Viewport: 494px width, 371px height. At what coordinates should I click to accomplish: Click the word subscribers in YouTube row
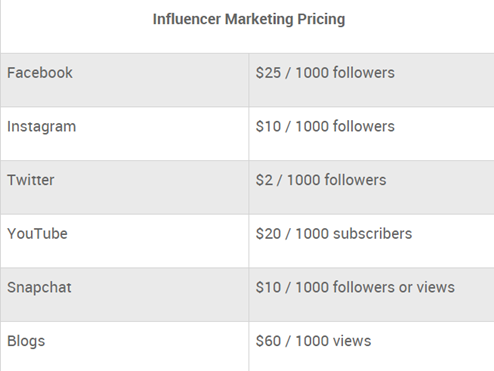pyautogui.click(x=372, y=234)
